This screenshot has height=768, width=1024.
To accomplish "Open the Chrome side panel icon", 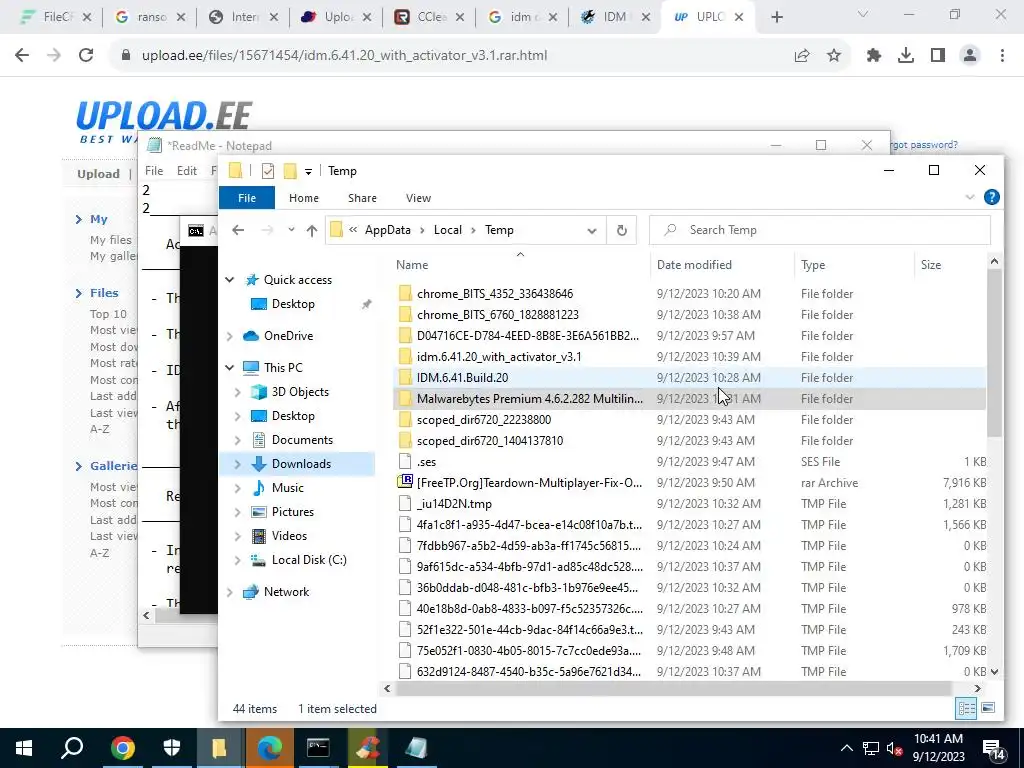I will (x=938, y=56).
